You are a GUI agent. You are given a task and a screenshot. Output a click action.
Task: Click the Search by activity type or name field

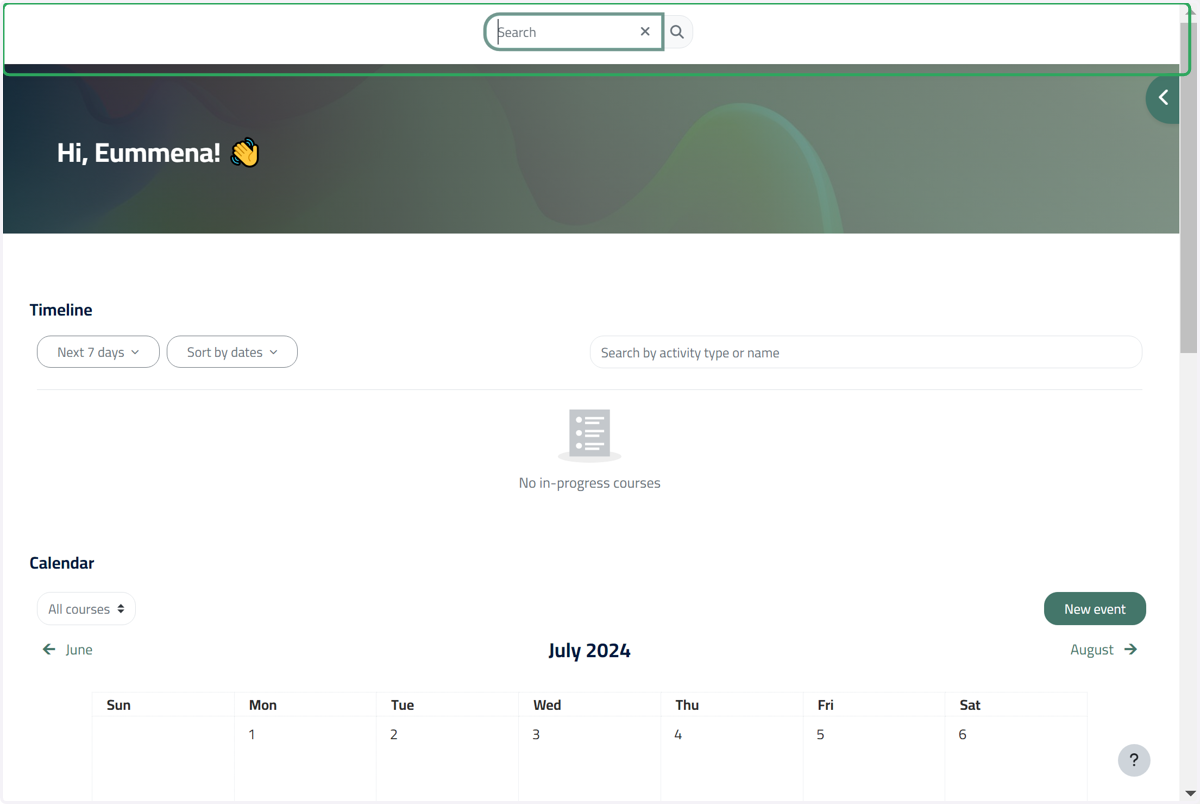click(x=866, y=352)
